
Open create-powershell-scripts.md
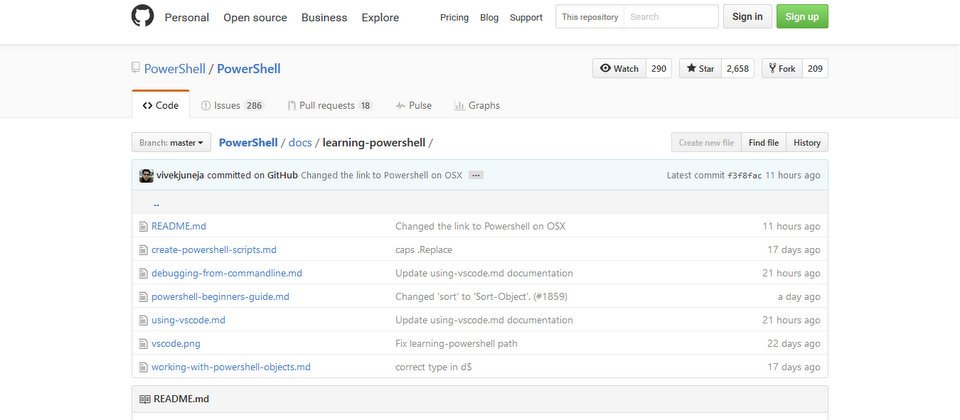click(x=214, y=250)
